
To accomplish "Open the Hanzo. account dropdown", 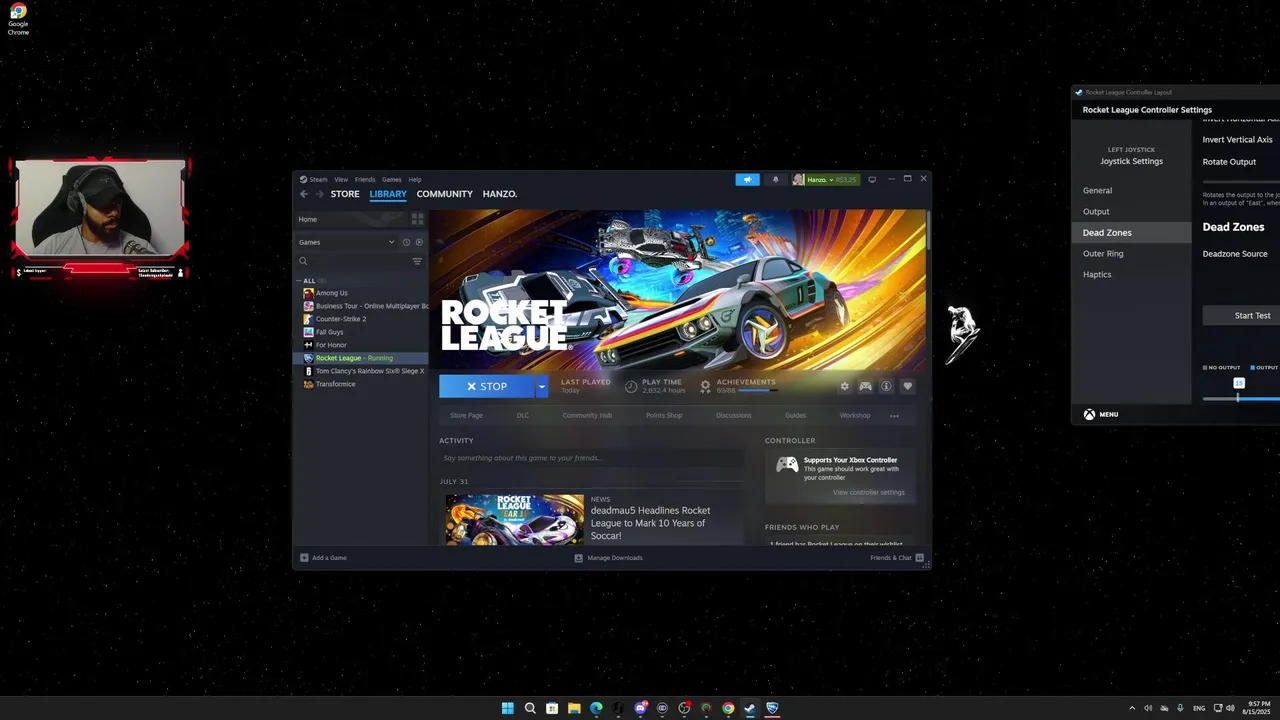I will click(x=825, y=180).
